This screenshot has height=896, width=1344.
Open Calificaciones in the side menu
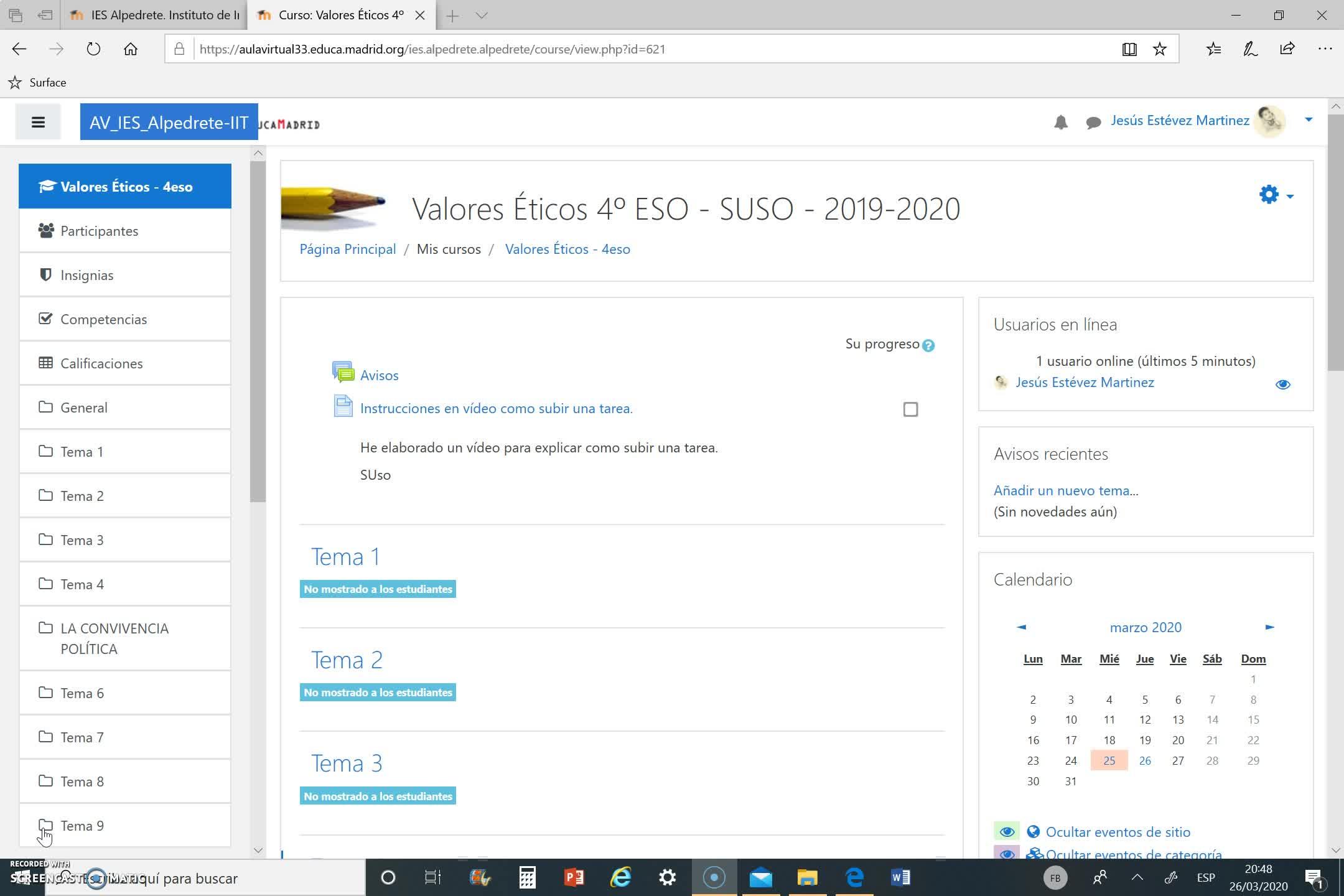[101, 363]
